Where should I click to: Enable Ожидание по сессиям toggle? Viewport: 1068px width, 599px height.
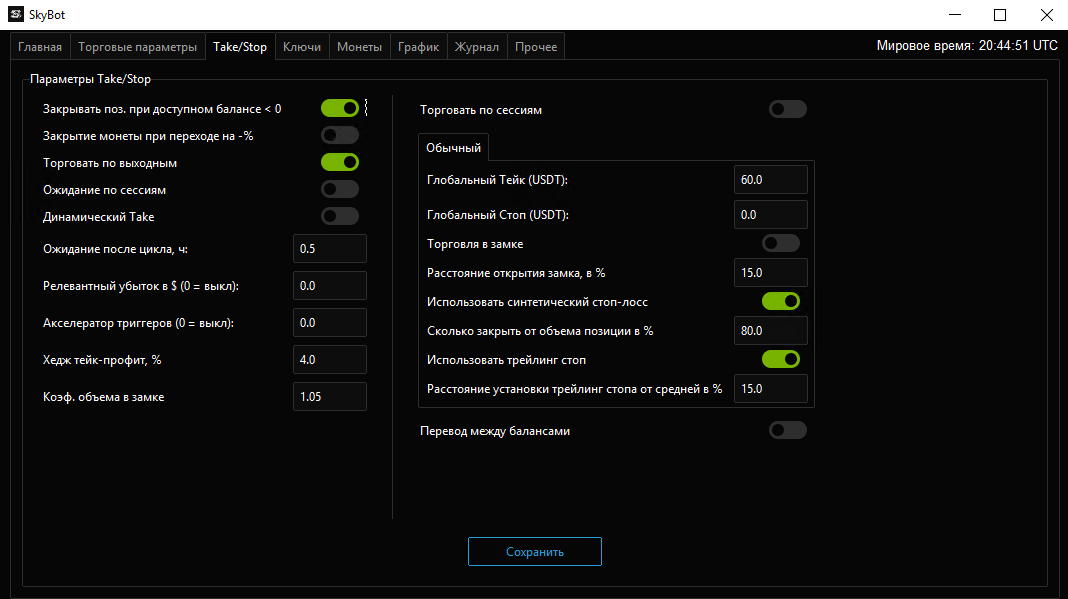coord(340,189)
